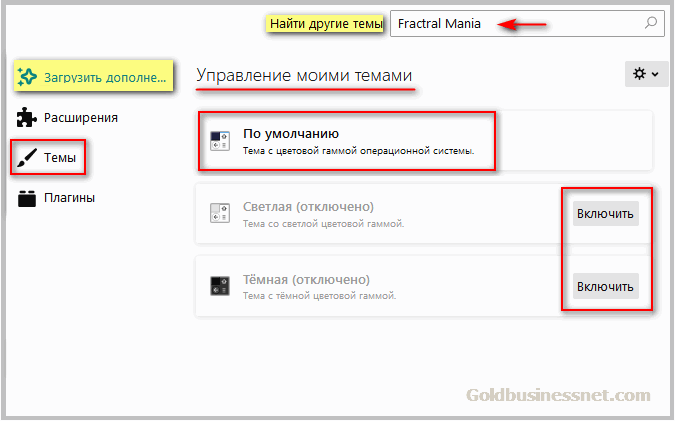Click the Светлая theme icon
The width and height of the screenshot is (675, 421).
[x=220, y=213]
